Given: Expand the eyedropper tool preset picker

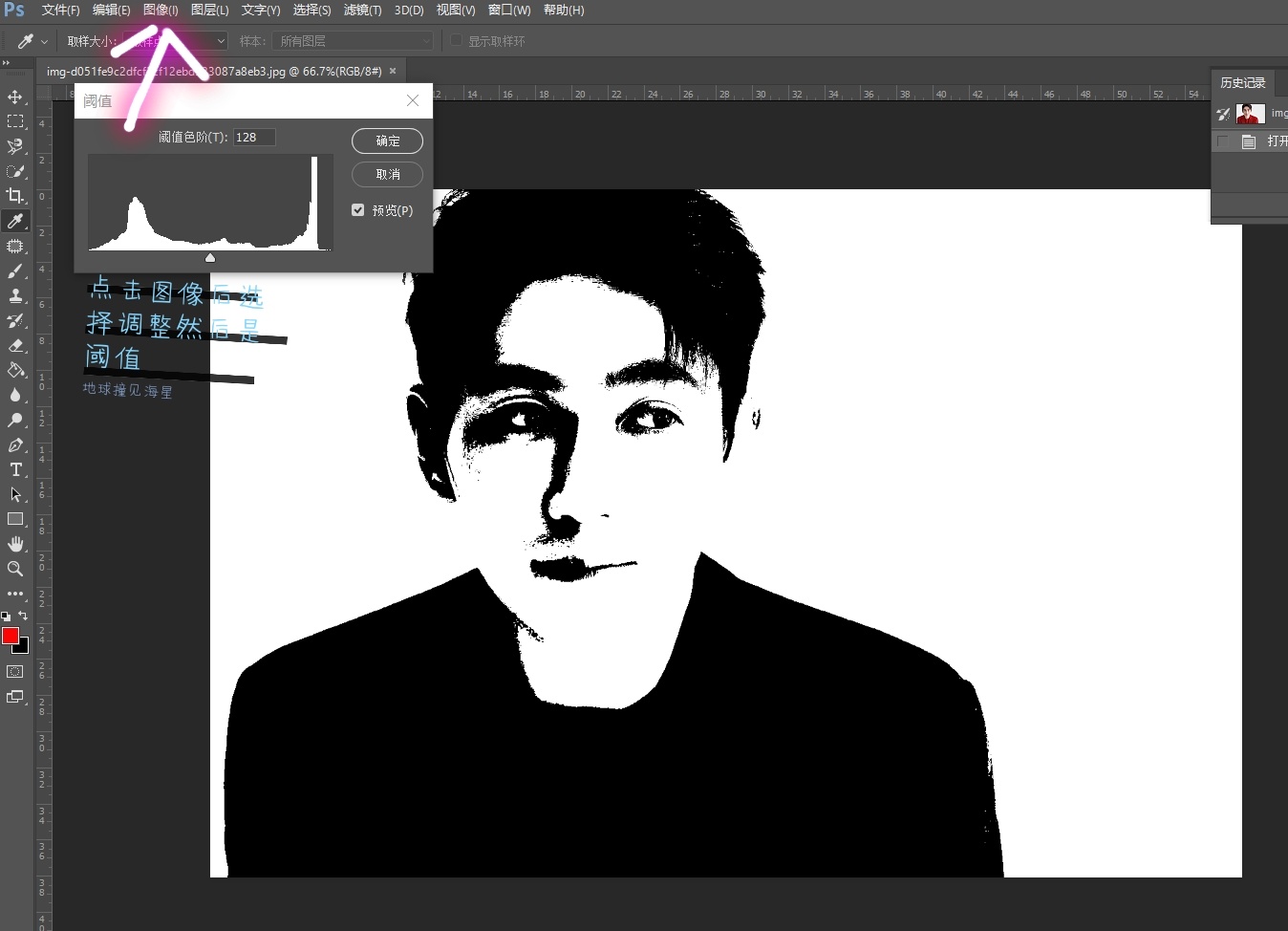Looking at the screenshot, I should [x=44, y=42].
